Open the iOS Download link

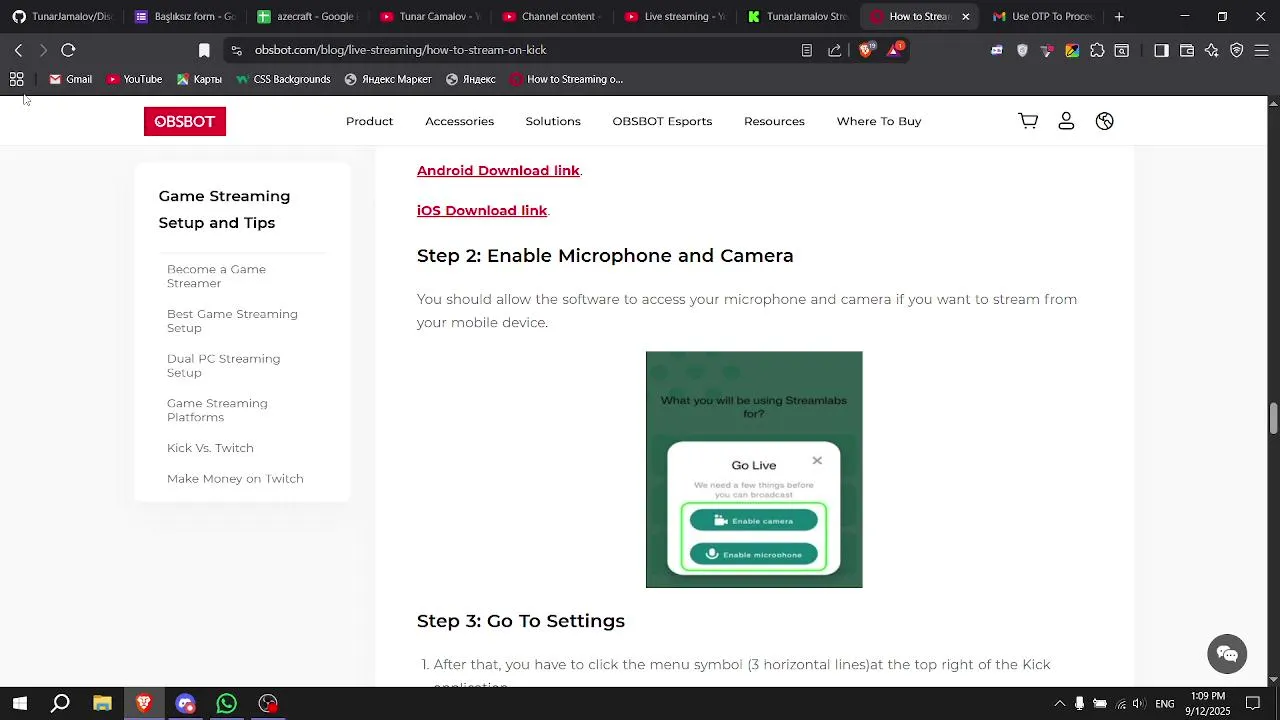[482, 211]
